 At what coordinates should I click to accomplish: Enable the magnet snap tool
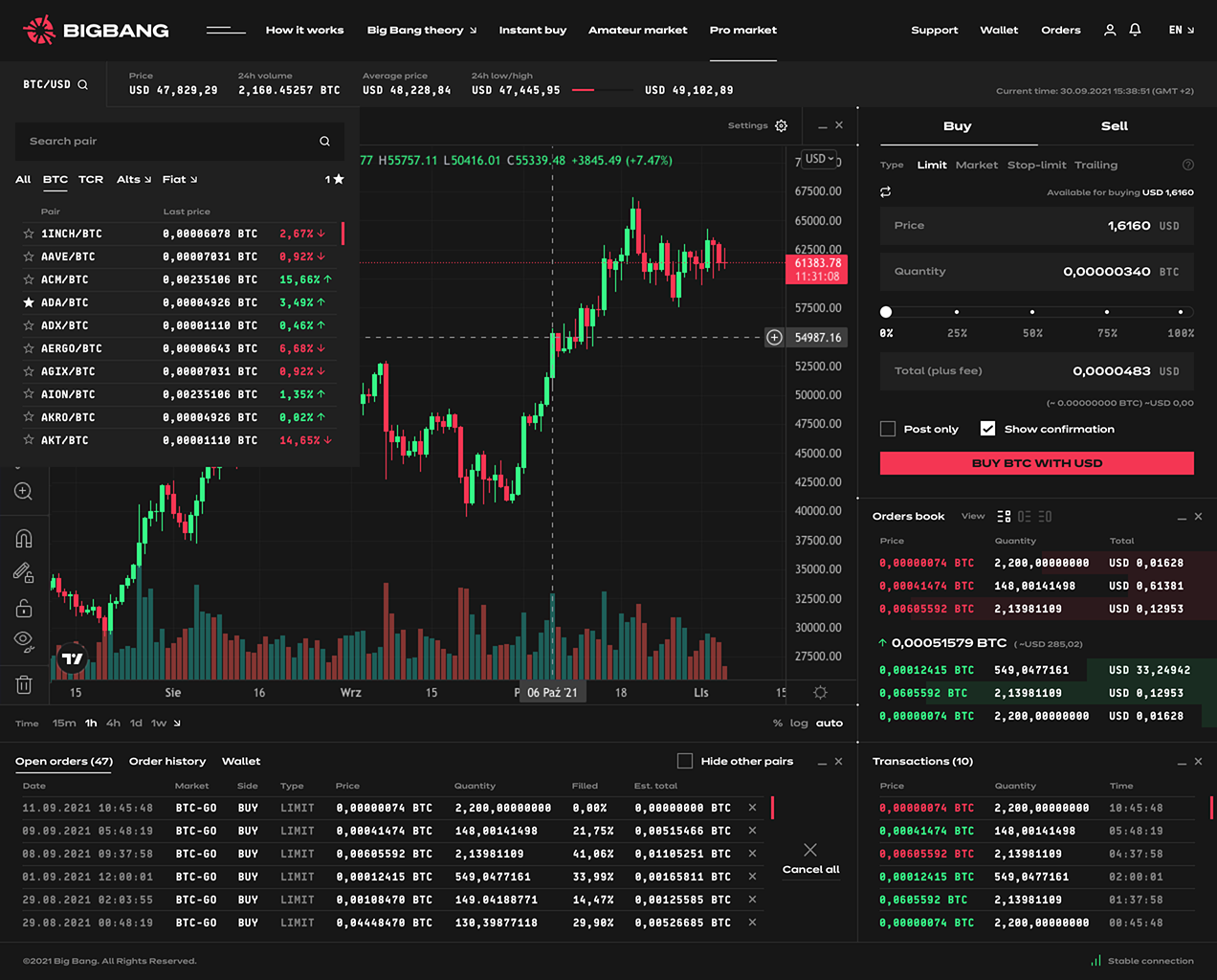tap(24, 538)
